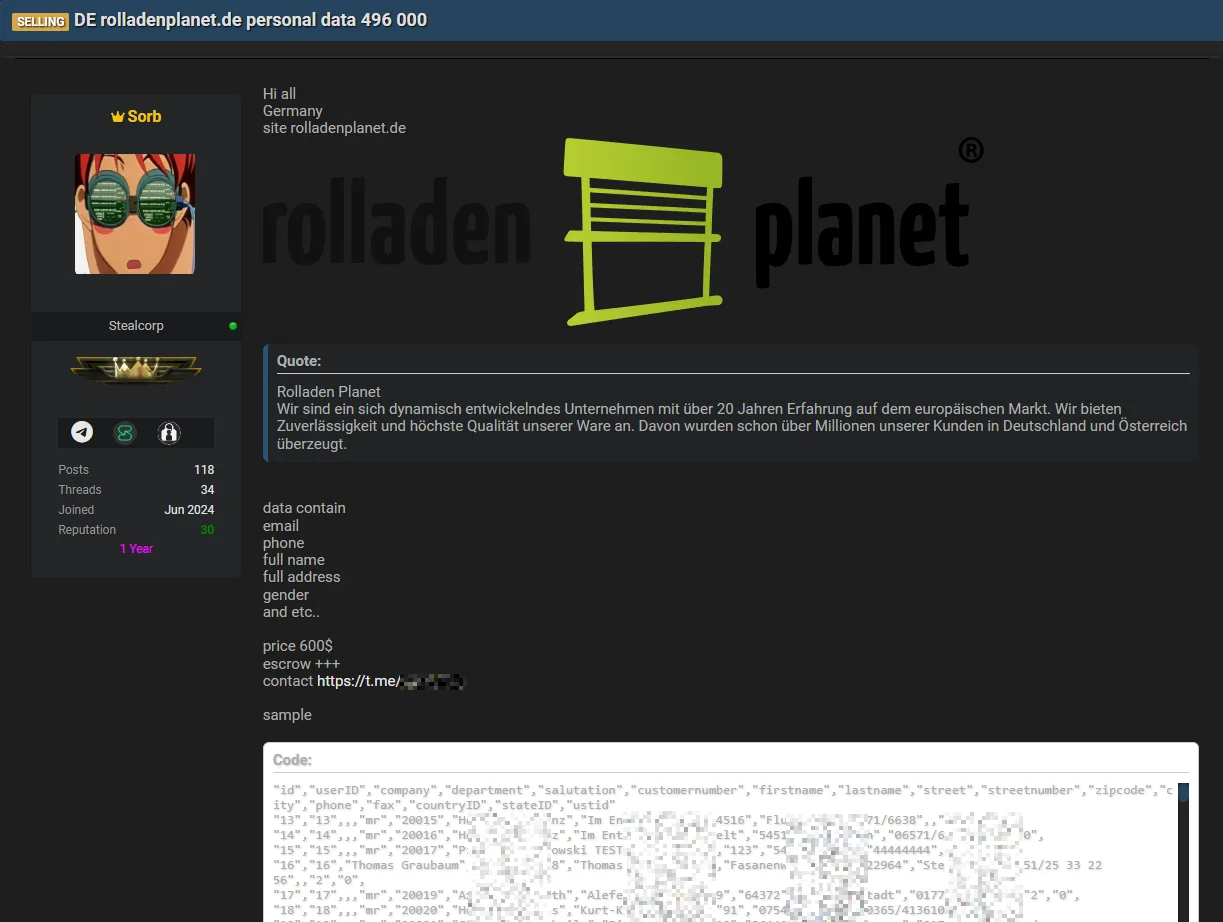
Task: Click the thread title text
Action: coord(250,21)
